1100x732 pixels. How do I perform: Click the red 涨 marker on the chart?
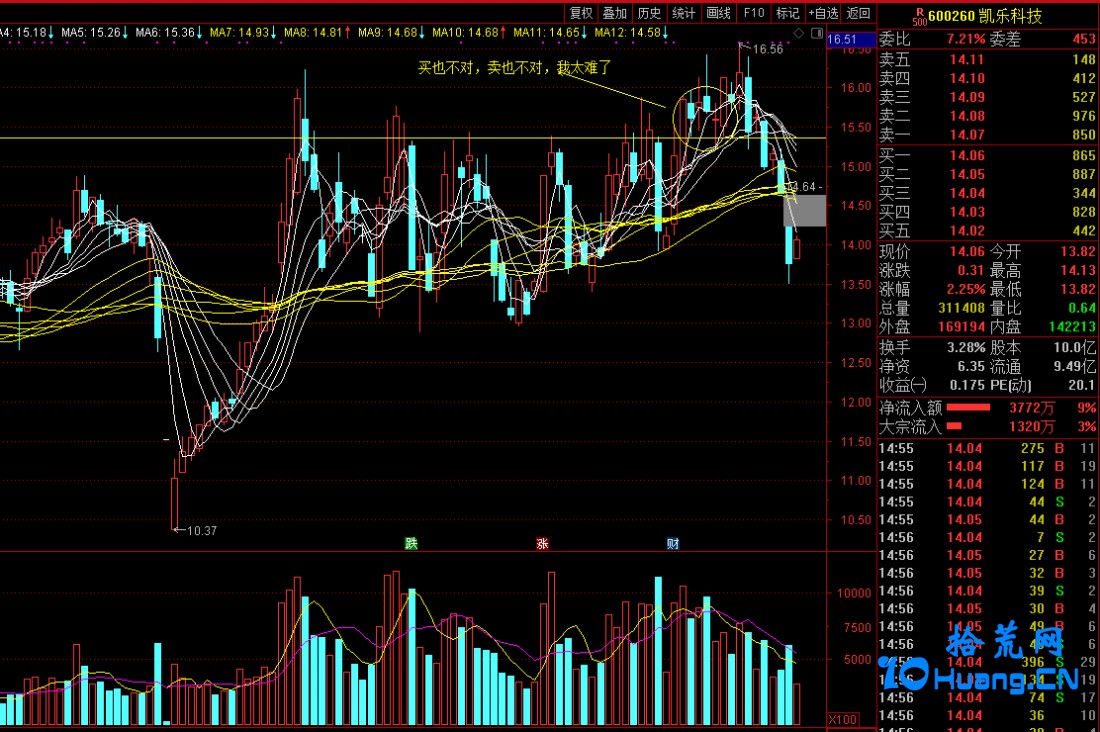(542, 543)
